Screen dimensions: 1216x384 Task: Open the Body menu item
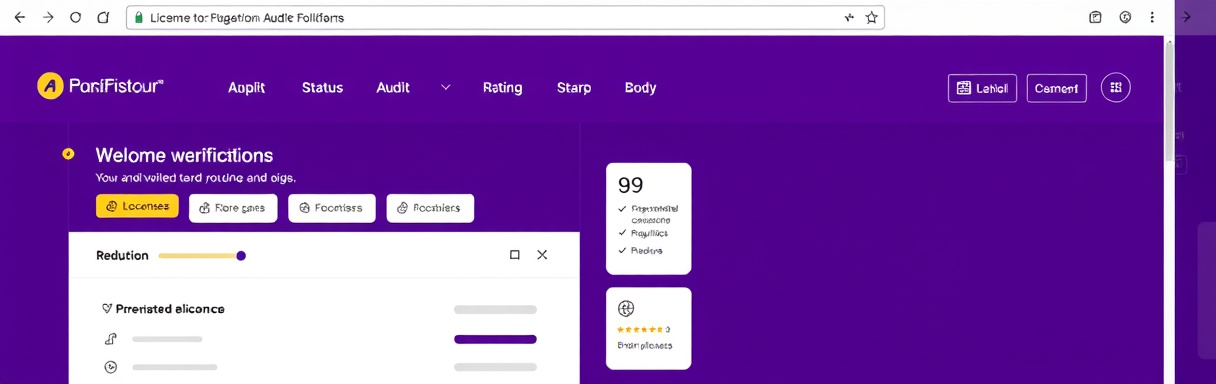tap(640, 88)
